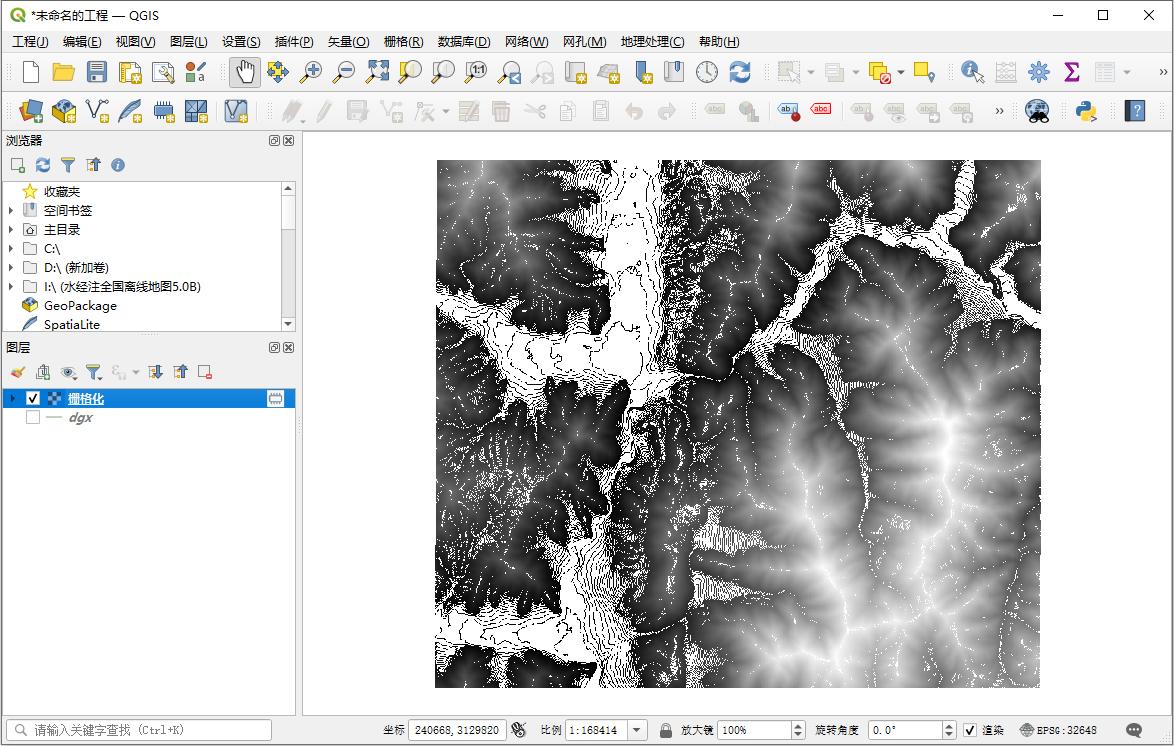Open the 栅格(R) raster menu
The width and height of the screenshot is (1174, 746).
pos(403,41)
